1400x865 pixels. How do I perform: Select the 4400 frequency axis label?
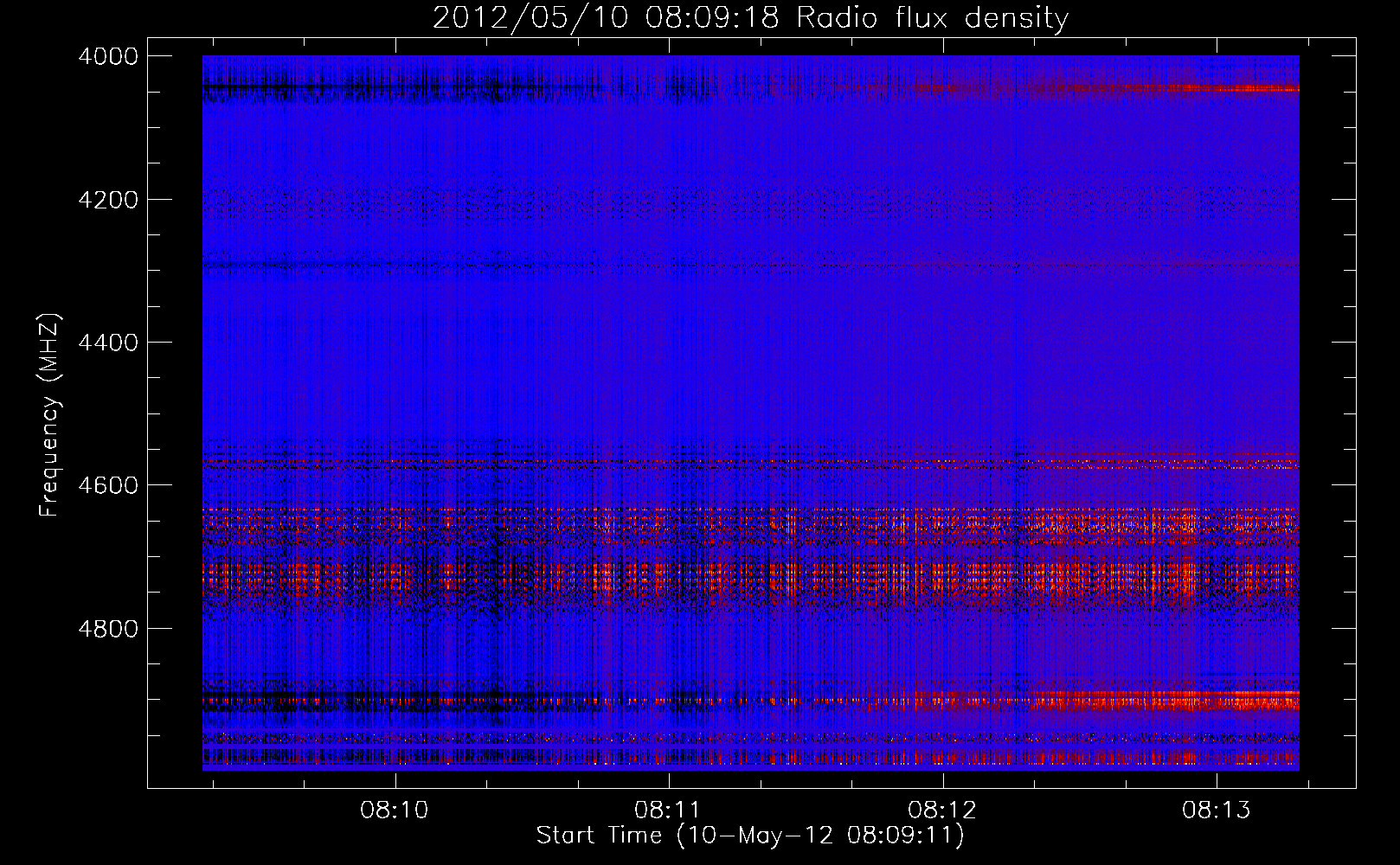pyautogui.click(x=107, y=343)
